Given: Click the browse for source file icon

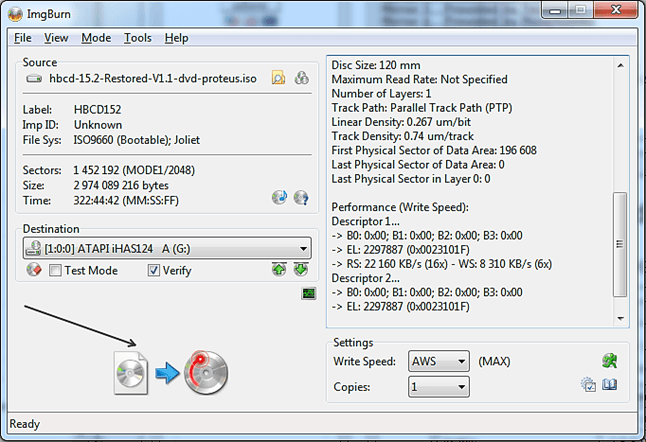Looking at the screenshot, I should point(279,78).
